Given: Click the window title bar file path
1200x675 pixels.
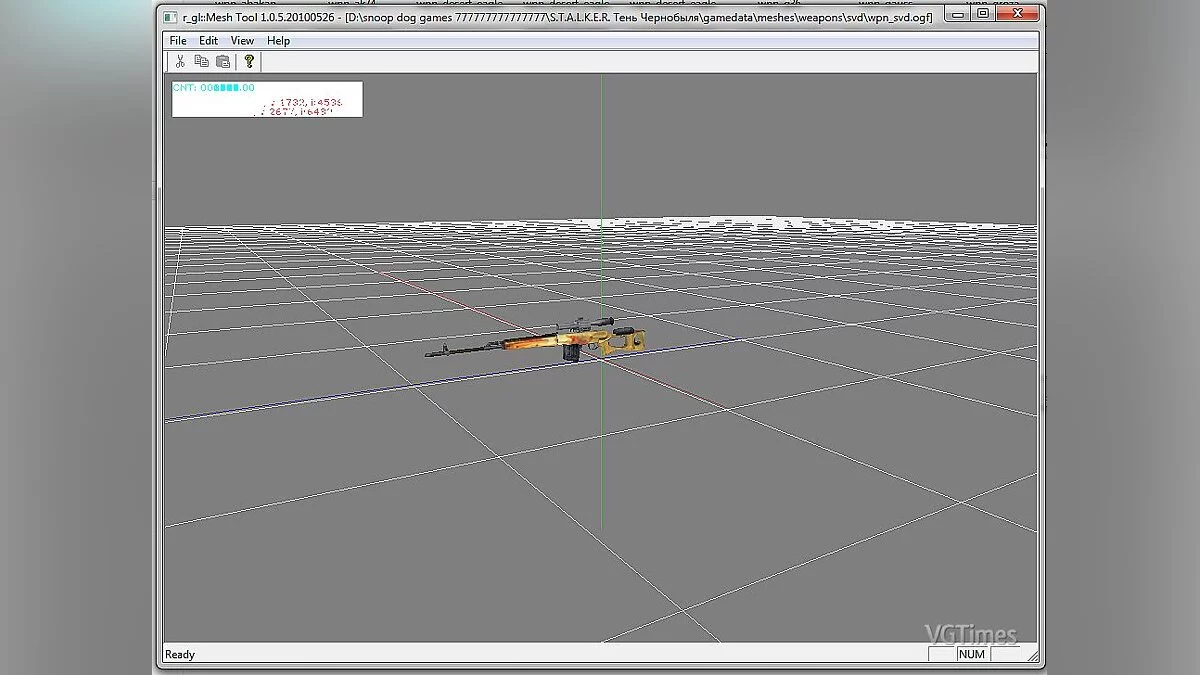Looking at the screenshot, I should 640,14.
